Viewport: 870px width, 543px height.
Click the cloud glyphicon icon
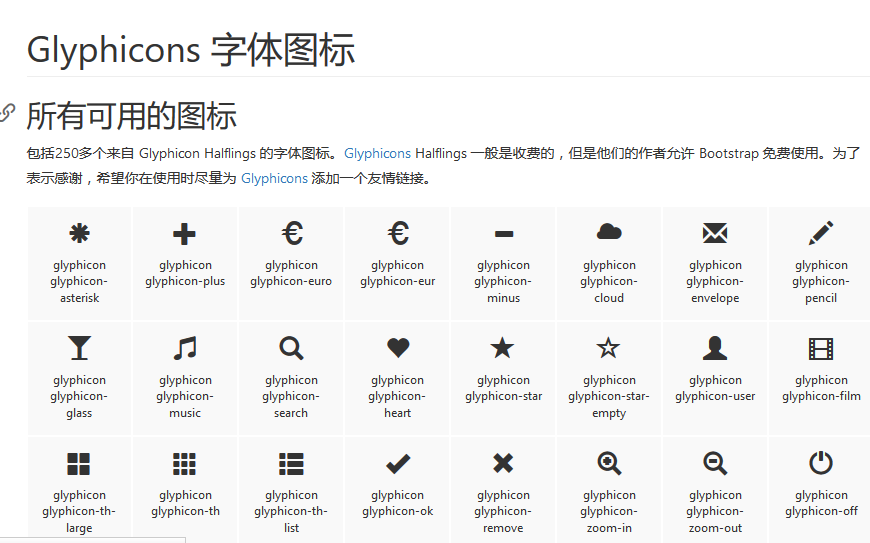[609, 232]
